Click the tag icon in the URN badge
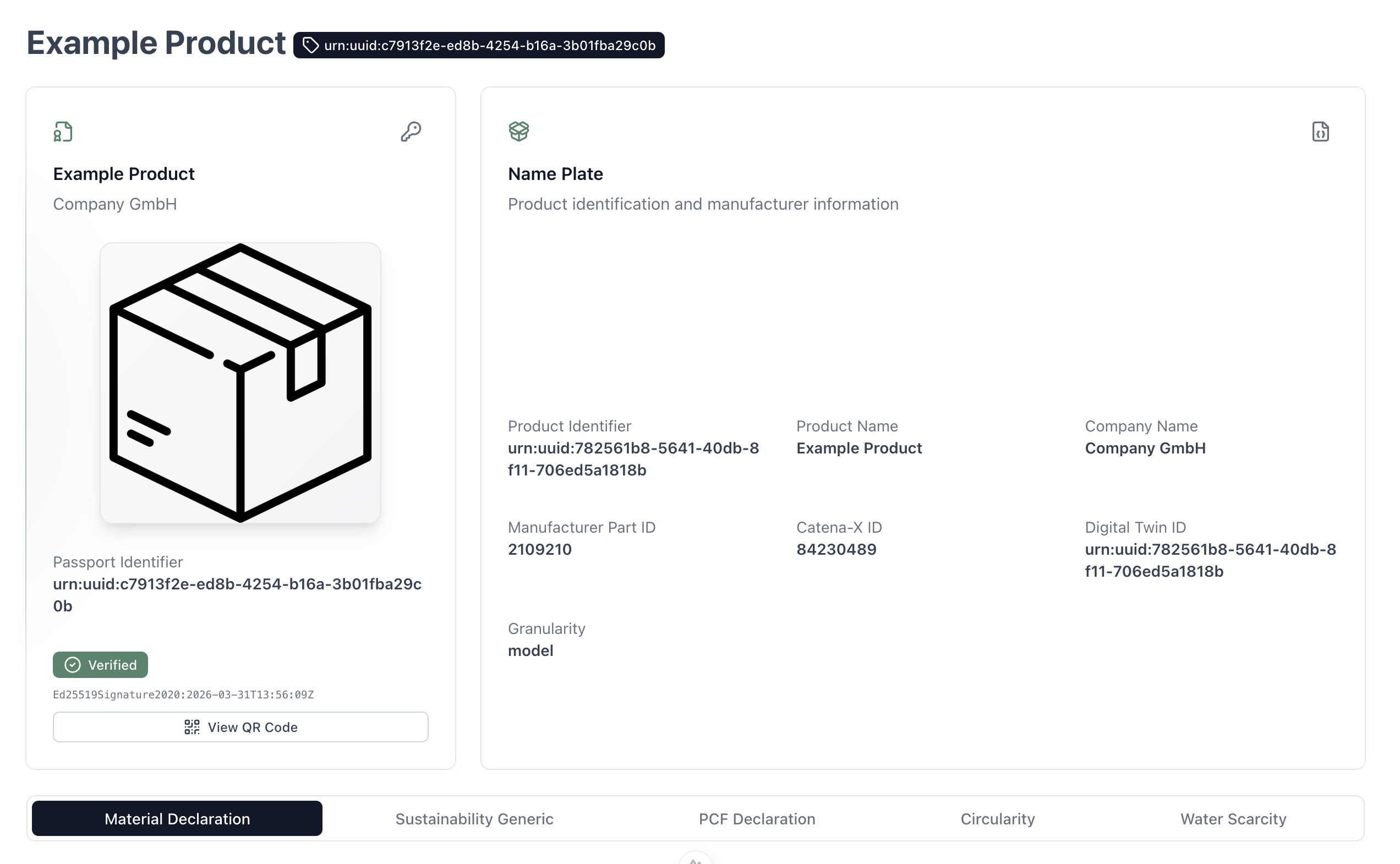 tap(310, 45)
